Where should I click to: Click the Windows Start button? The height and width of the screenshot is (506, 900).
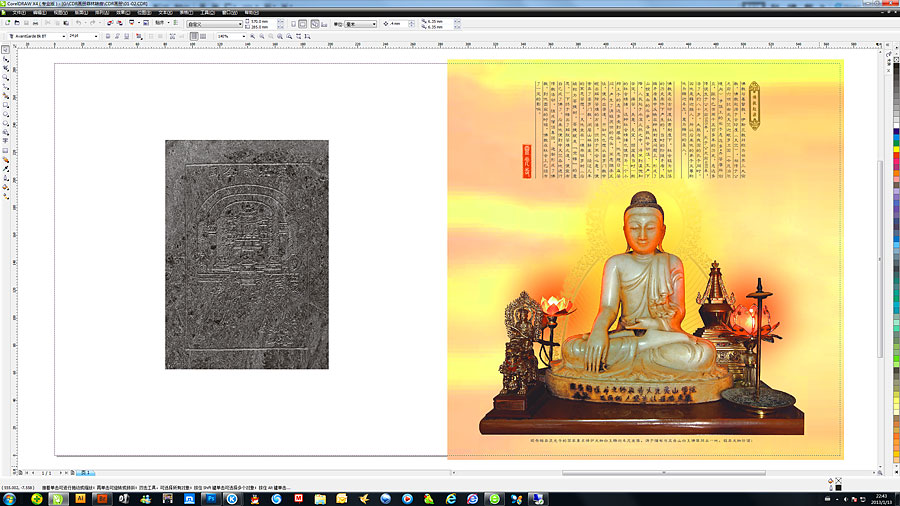pos(11,497)
